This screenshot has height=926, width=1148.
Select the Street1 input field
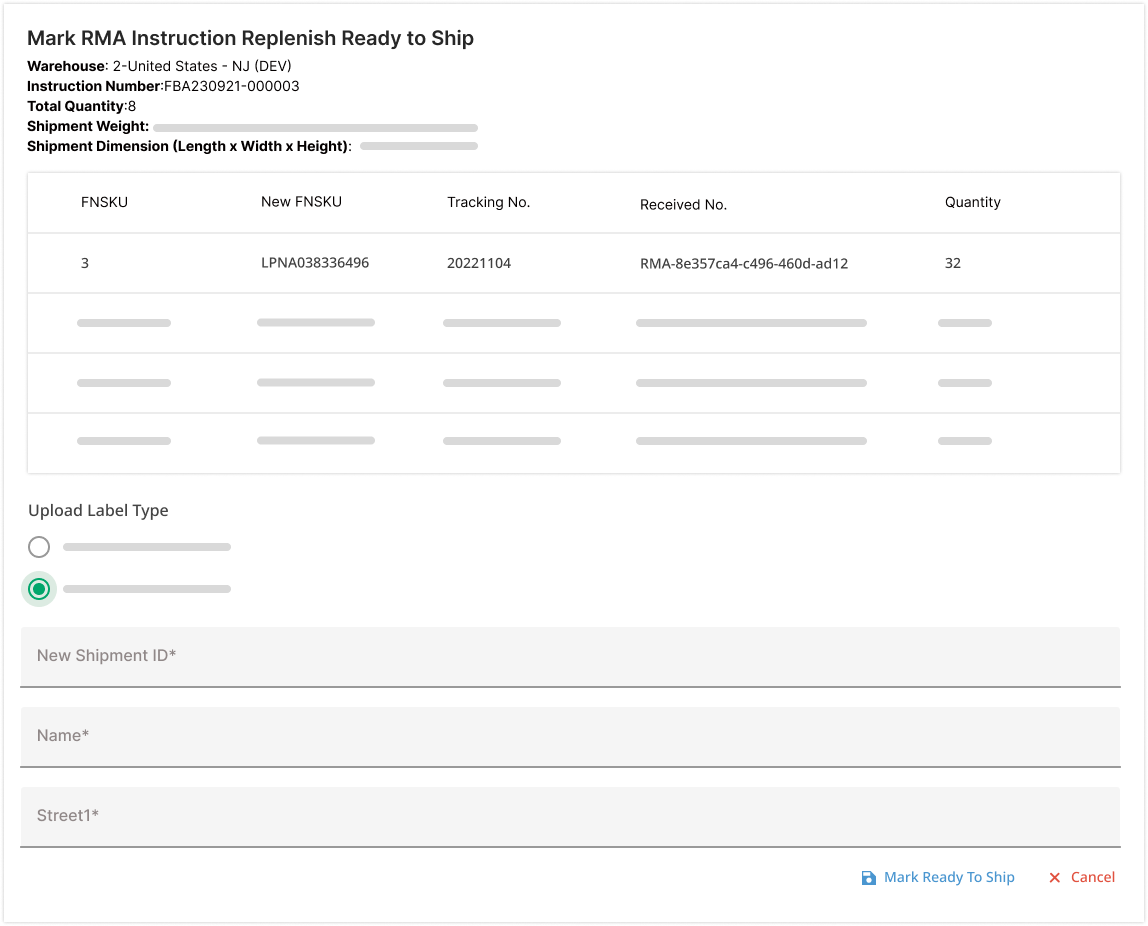[x=570, y=816]
